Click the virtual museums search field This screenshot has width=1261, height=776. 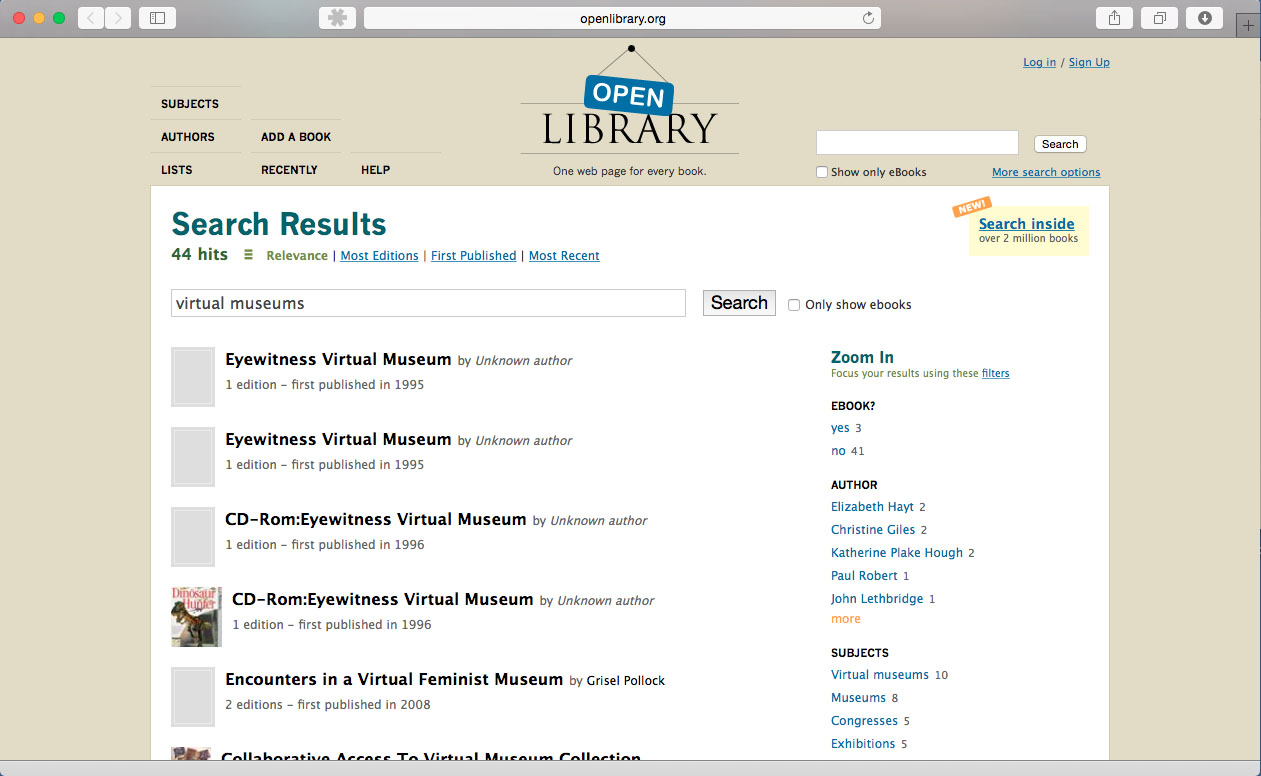pyautogui.click(x=428, y=303)
